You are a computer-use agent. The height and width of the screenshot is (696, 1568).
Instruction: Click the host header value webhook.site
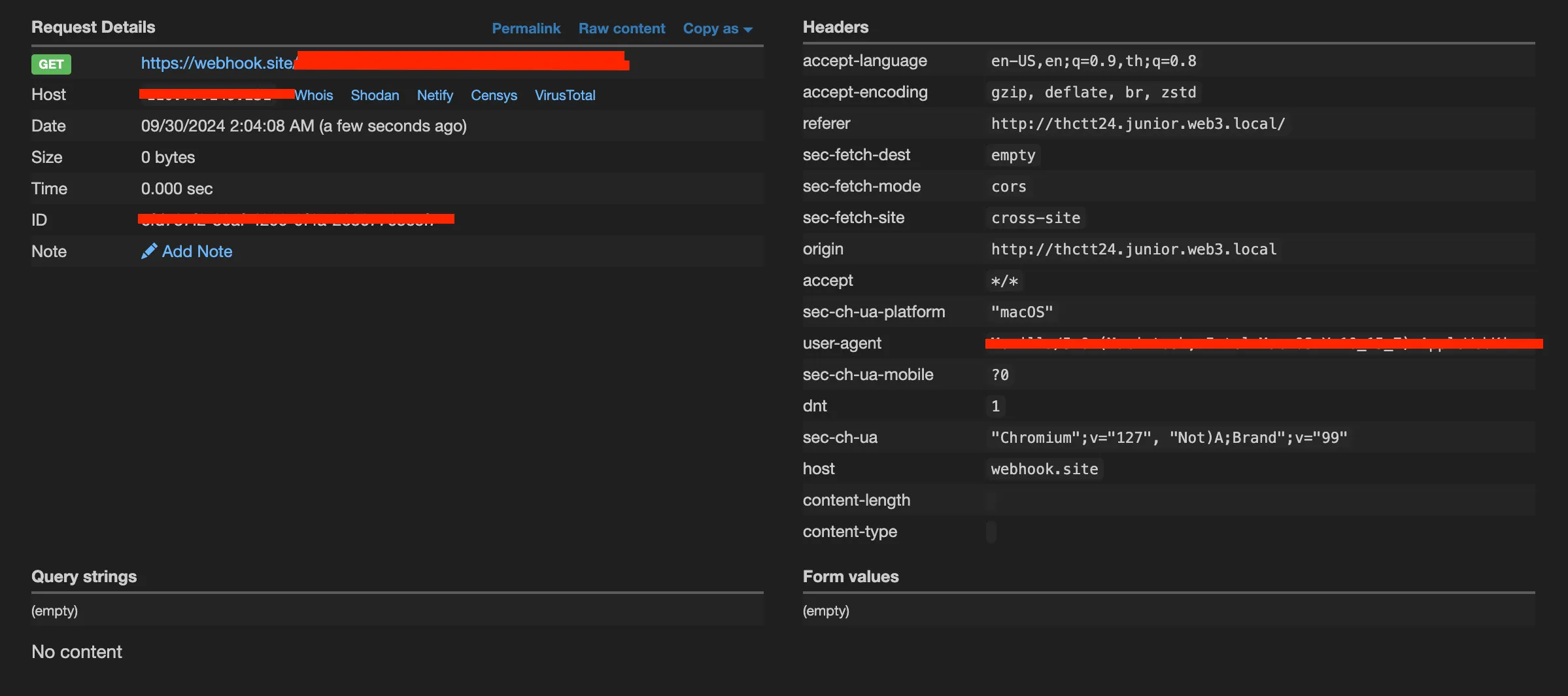1044,469
